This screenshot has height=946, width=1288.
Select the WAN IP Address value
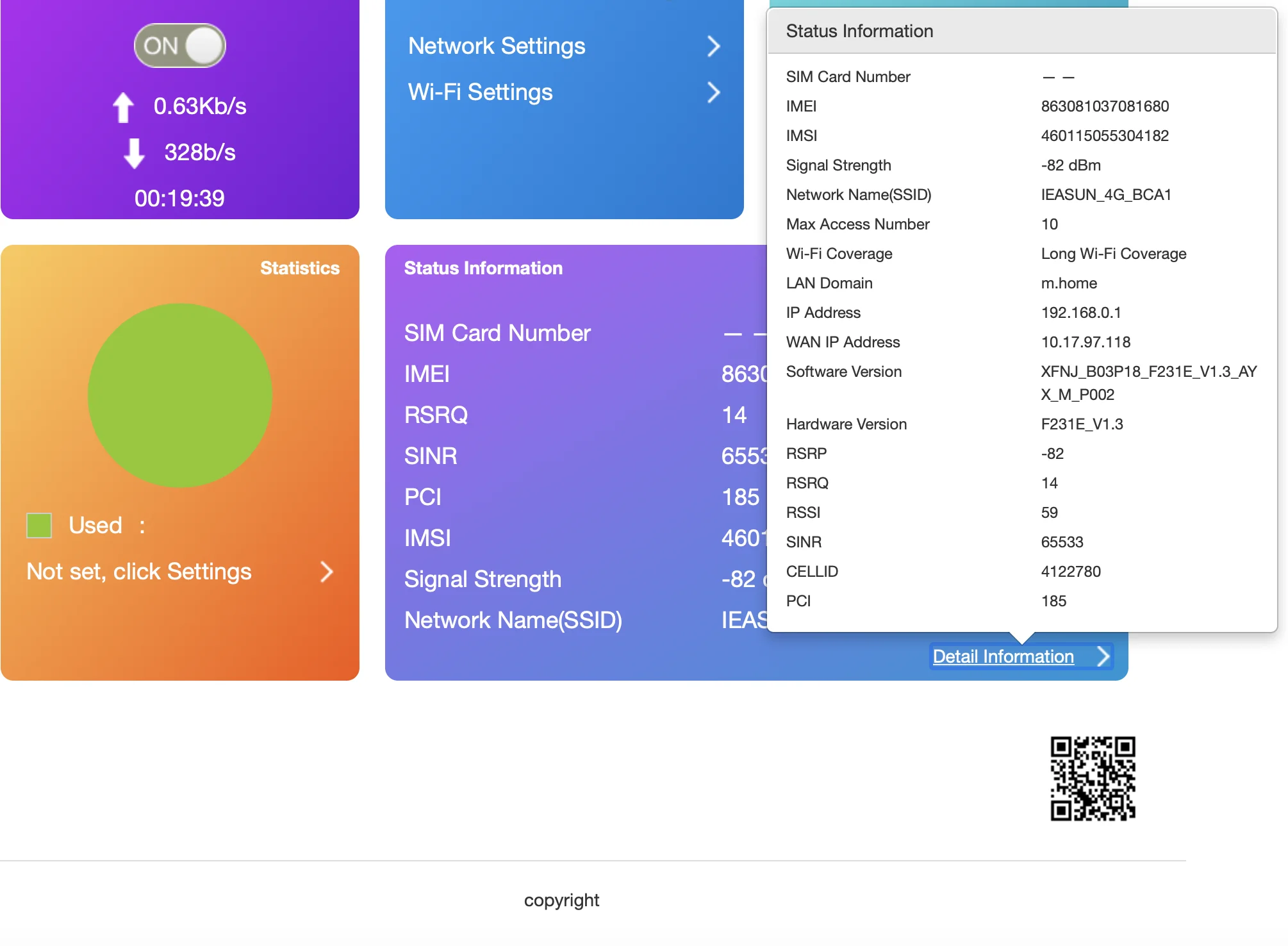1086,342
